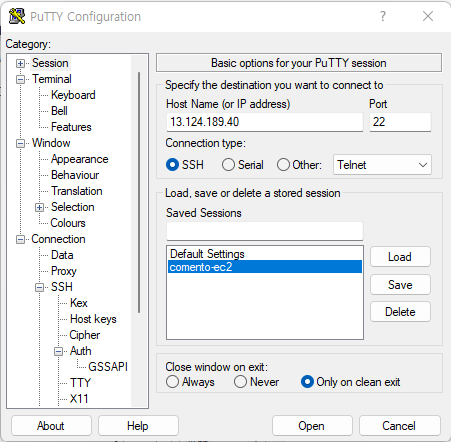Screen dimensions: 451x442
Task: Expand the Selection tree node
Action: (x=39, y=207)
